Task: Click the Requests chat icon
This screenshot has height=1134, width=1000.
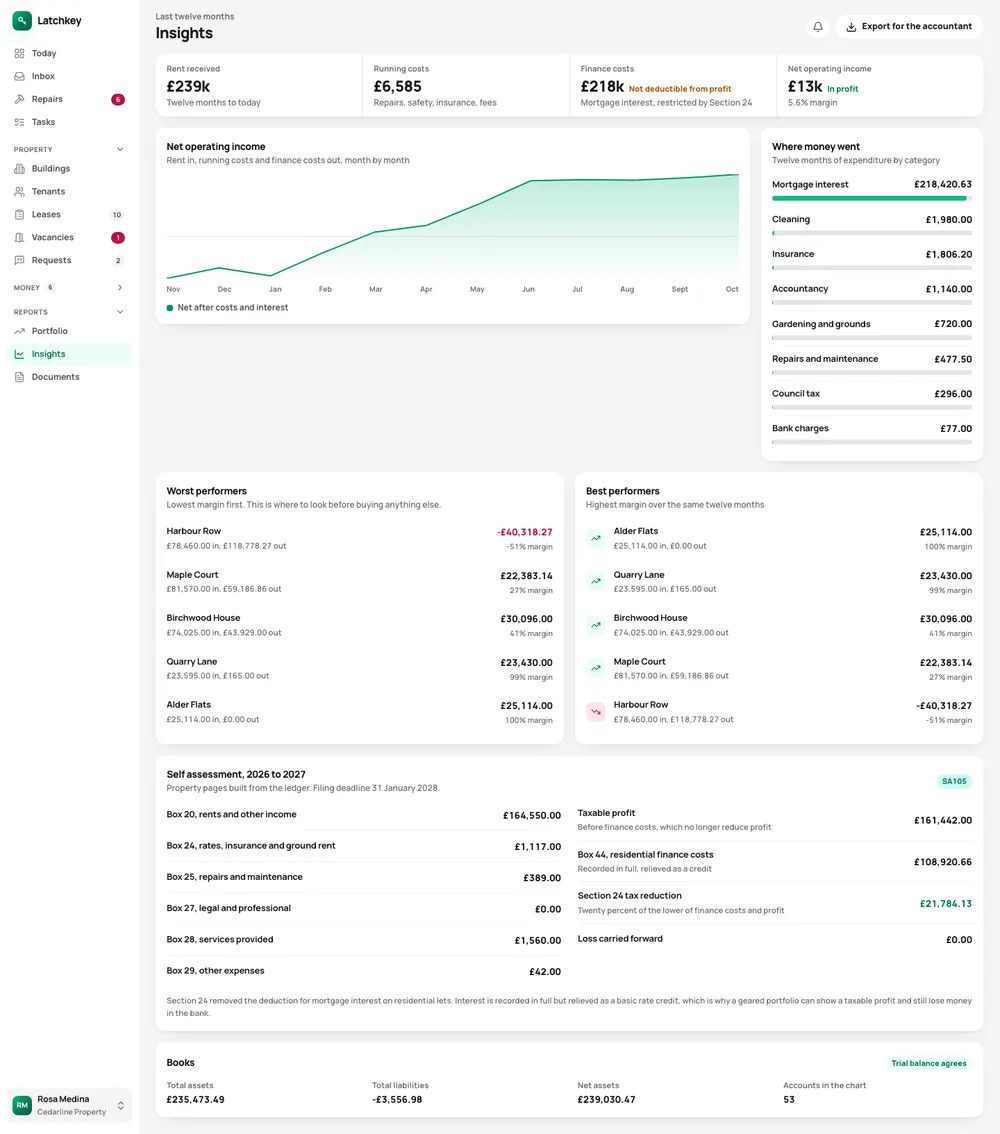Action: 20,260
